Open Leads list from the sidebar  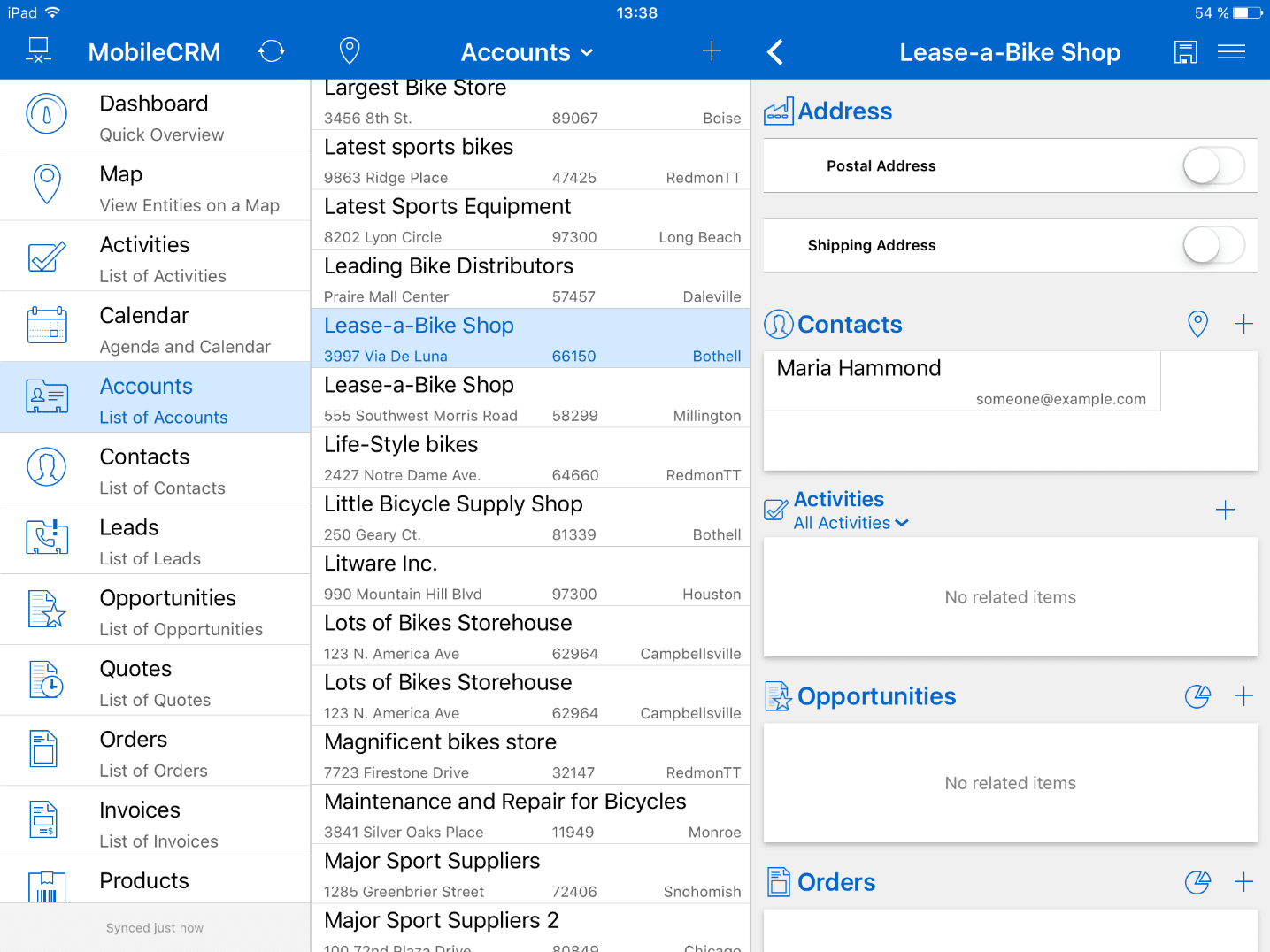tap(155, 540)
